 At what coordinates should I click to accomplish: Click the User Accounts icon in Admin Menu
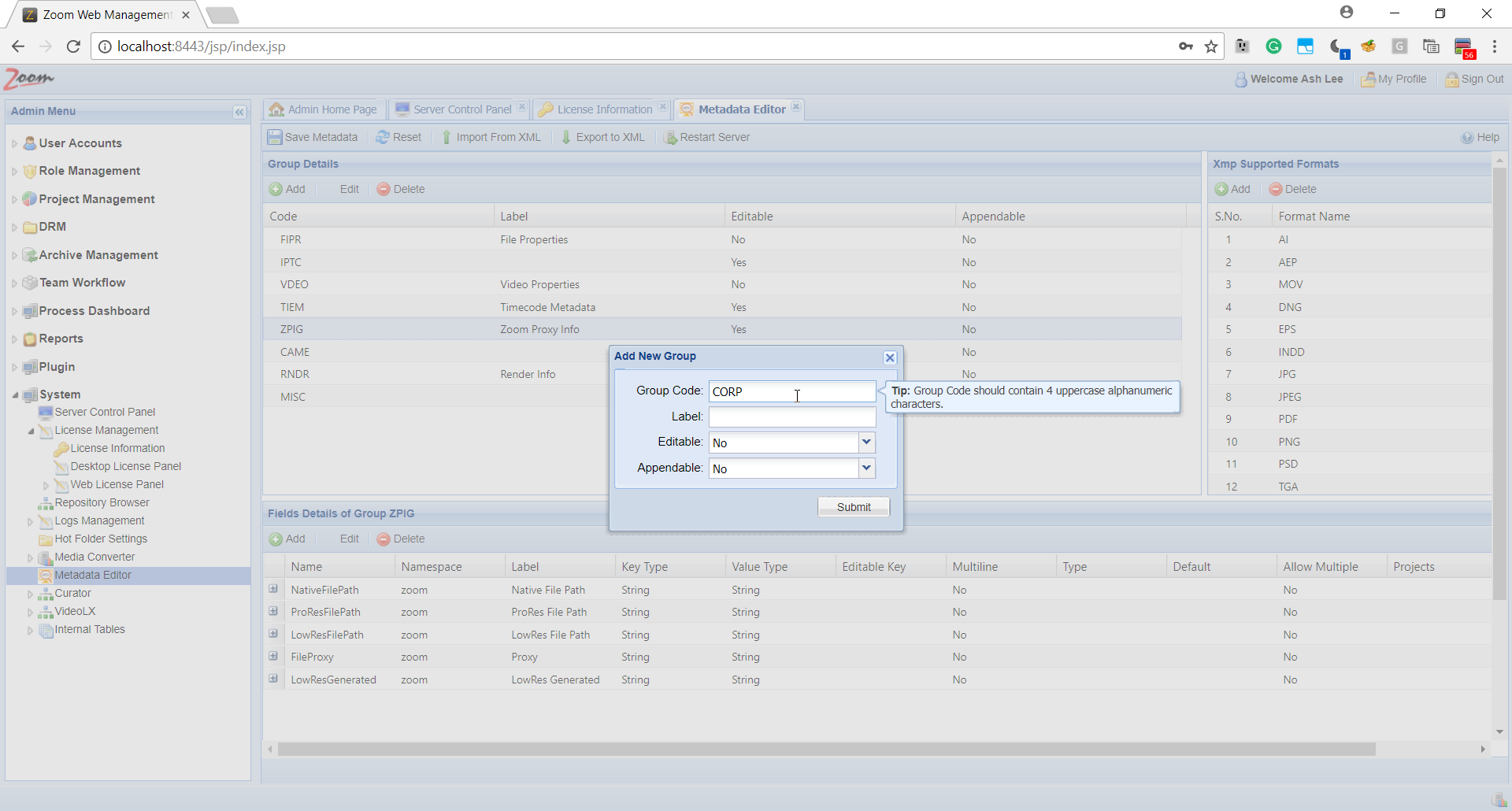point(30,143)
